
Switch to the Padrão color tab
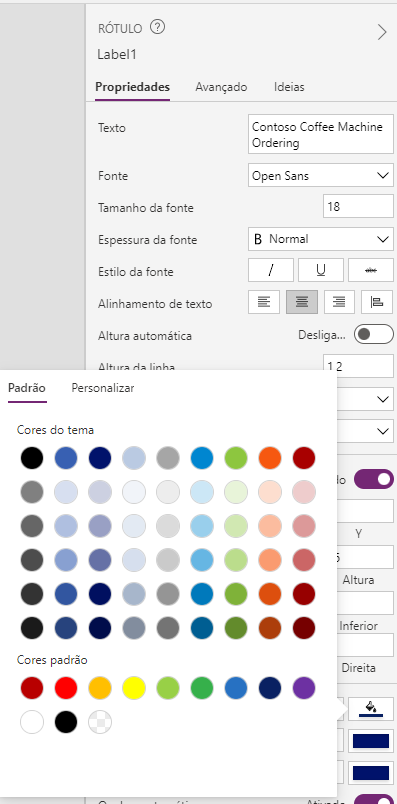coord(27,388)
